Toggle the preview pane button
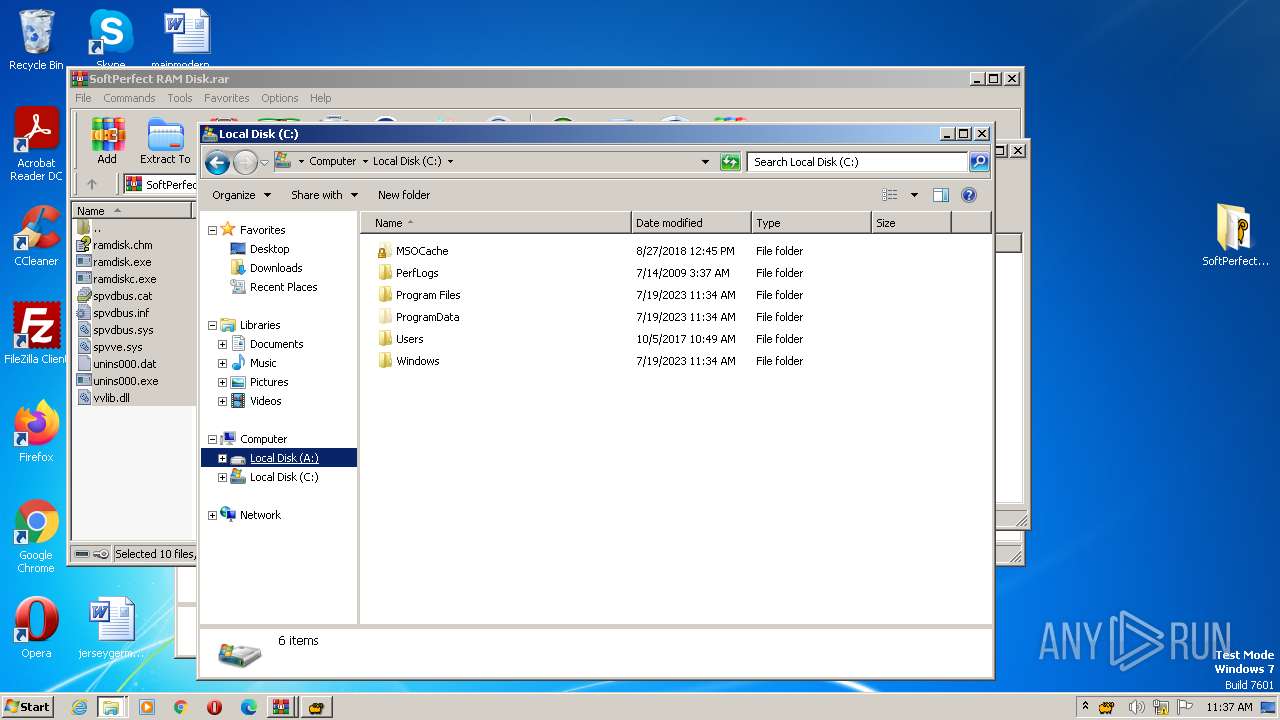Screen dimensions: 1280x720 [940, 195]
